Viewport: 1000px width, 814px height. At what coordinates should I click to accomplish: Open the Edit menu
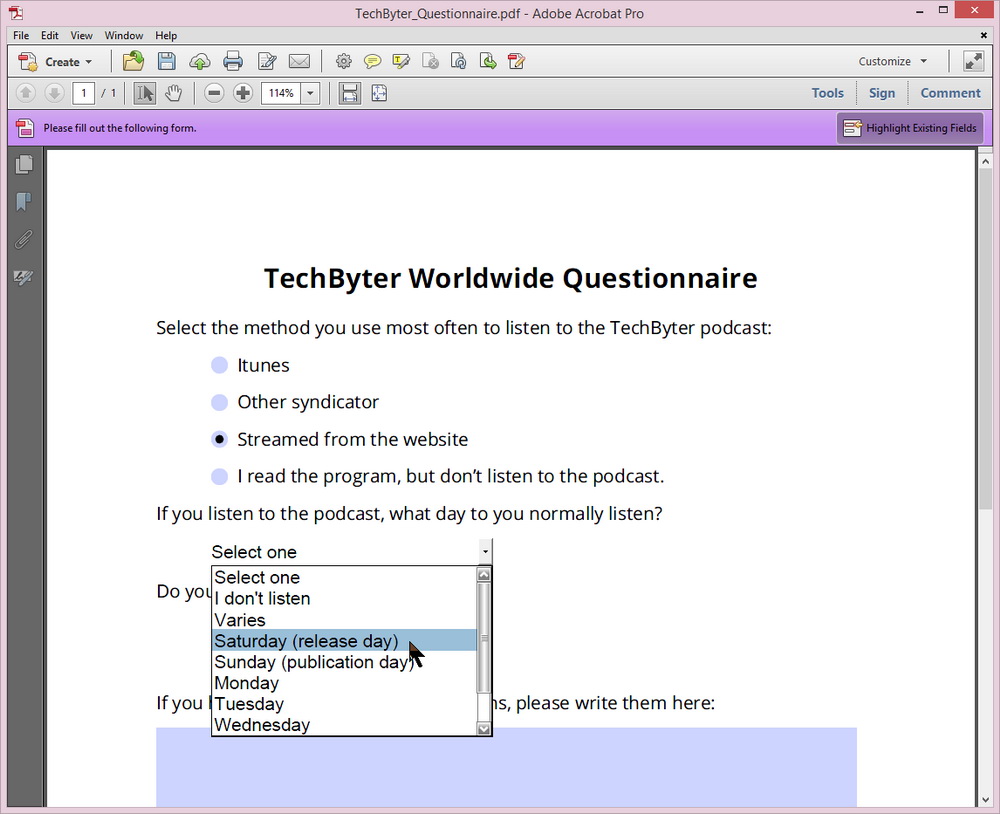tap(50, 35)
